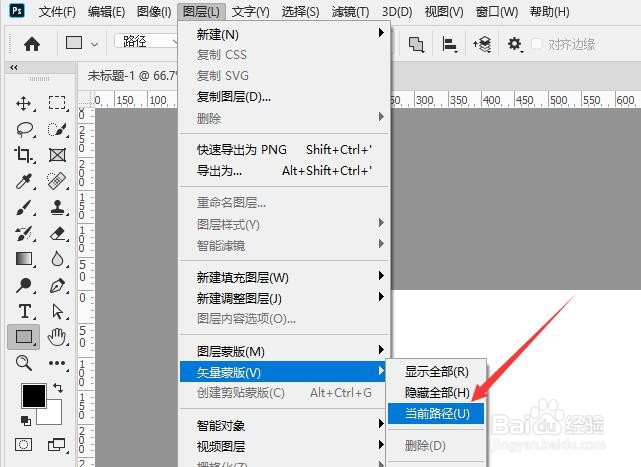Click the Photoshop Ps logo icon
The image size is (641, 467).
click(17, 10)
